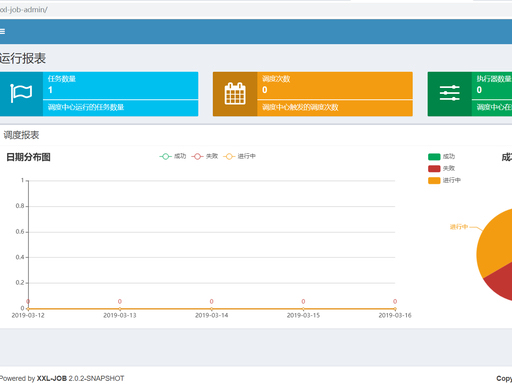Toggle the 进行中 series in line chart legend

(239, 156)
